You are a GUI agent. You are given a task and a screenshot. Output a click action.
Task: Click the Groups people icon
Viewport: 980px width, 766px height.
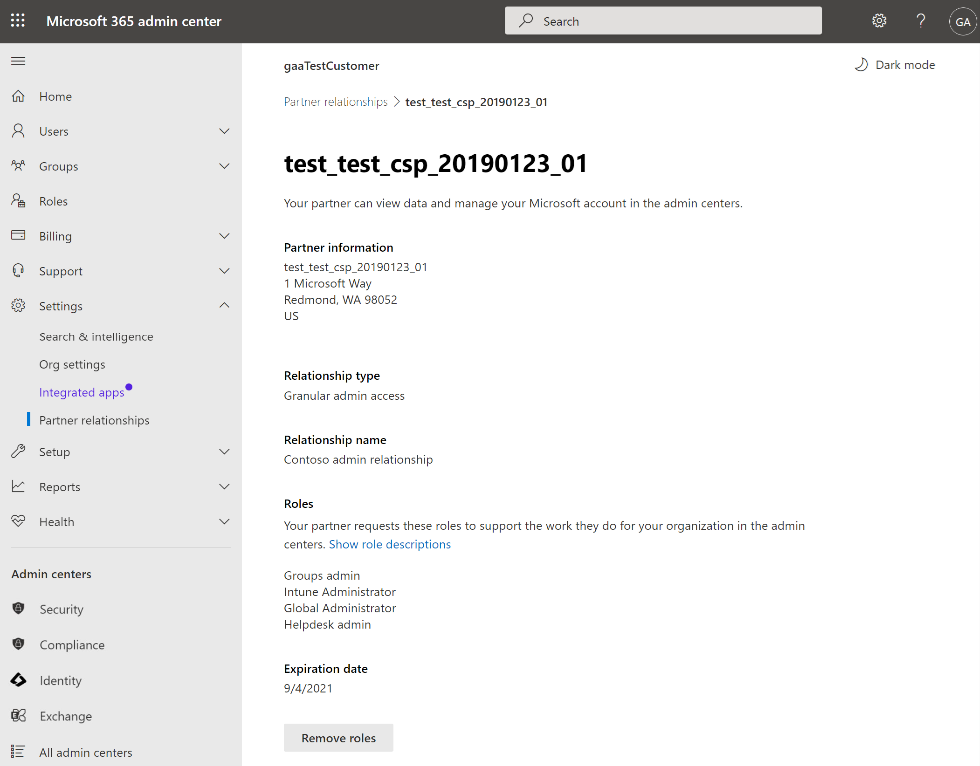point(18,166)
